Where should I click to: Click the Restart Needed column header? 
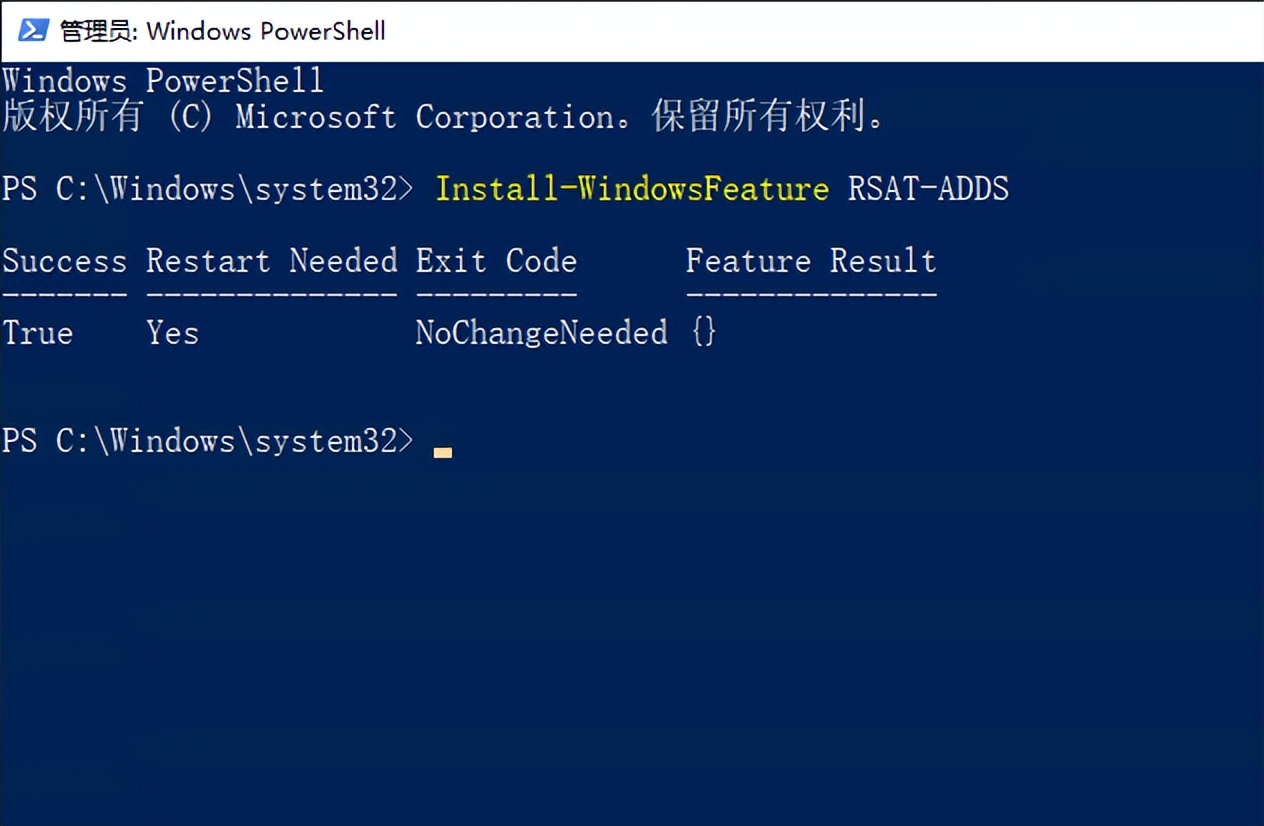point(272,261)
